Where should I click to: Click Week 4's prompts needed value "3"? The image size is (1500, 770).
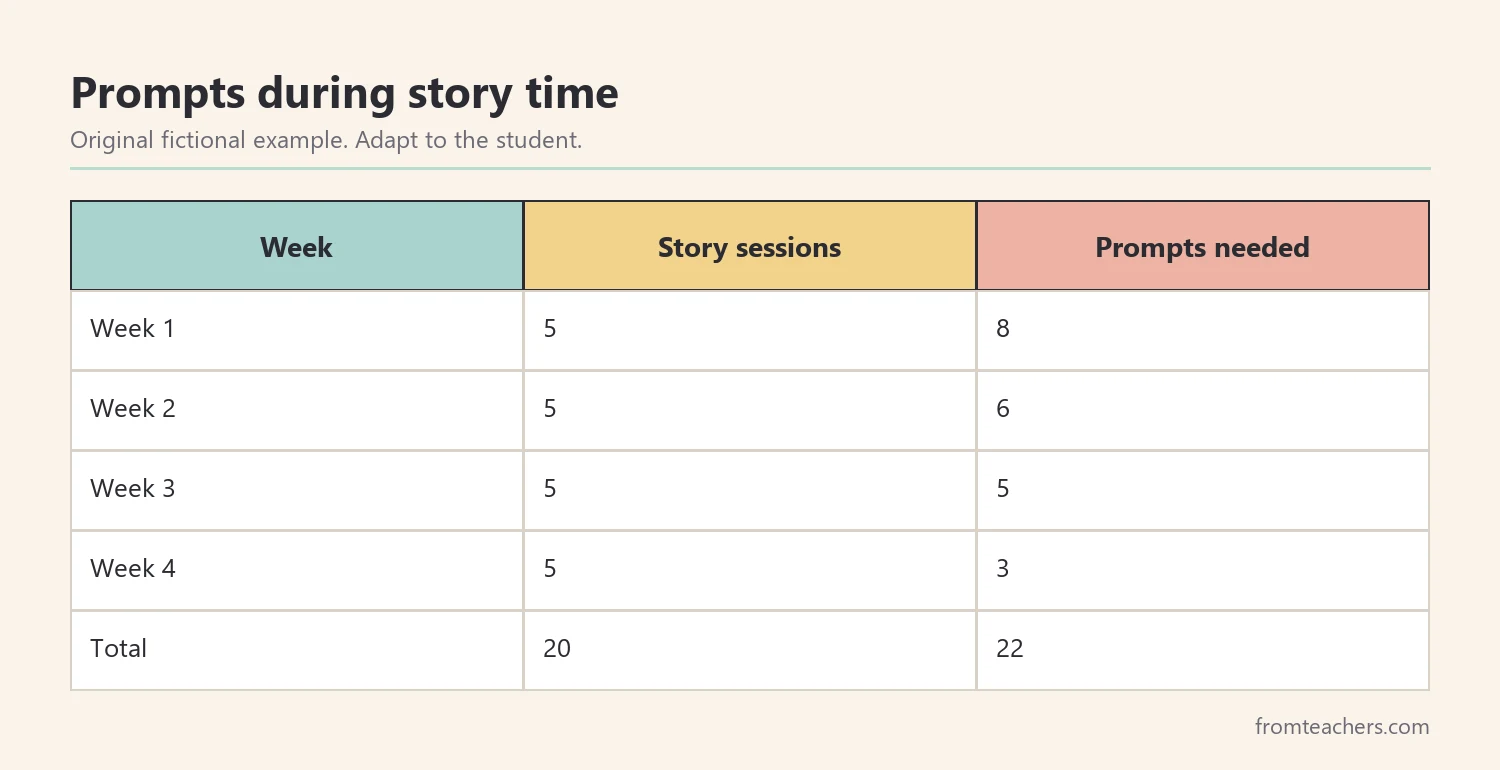[x=1003, y=569]
